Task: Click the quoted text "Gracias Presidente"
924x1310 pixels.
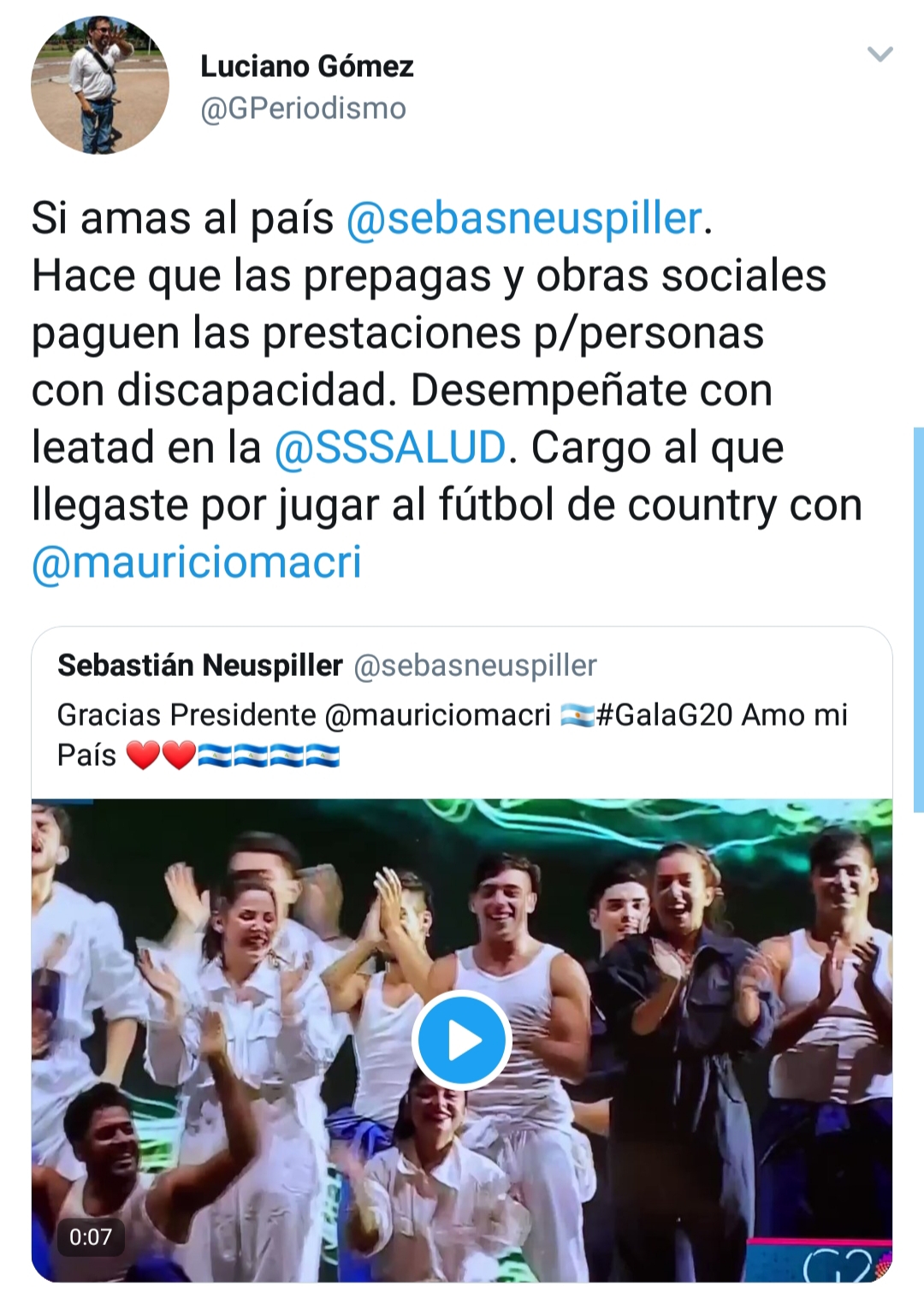Action: click(187, 714)
